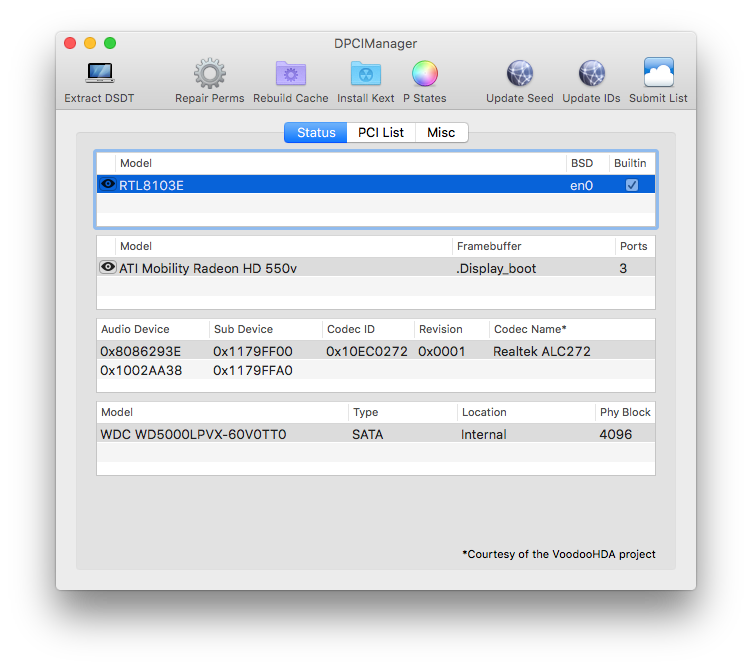
Task: Click the Rebuild Cache folder icon
Action: tap(290, 75)
